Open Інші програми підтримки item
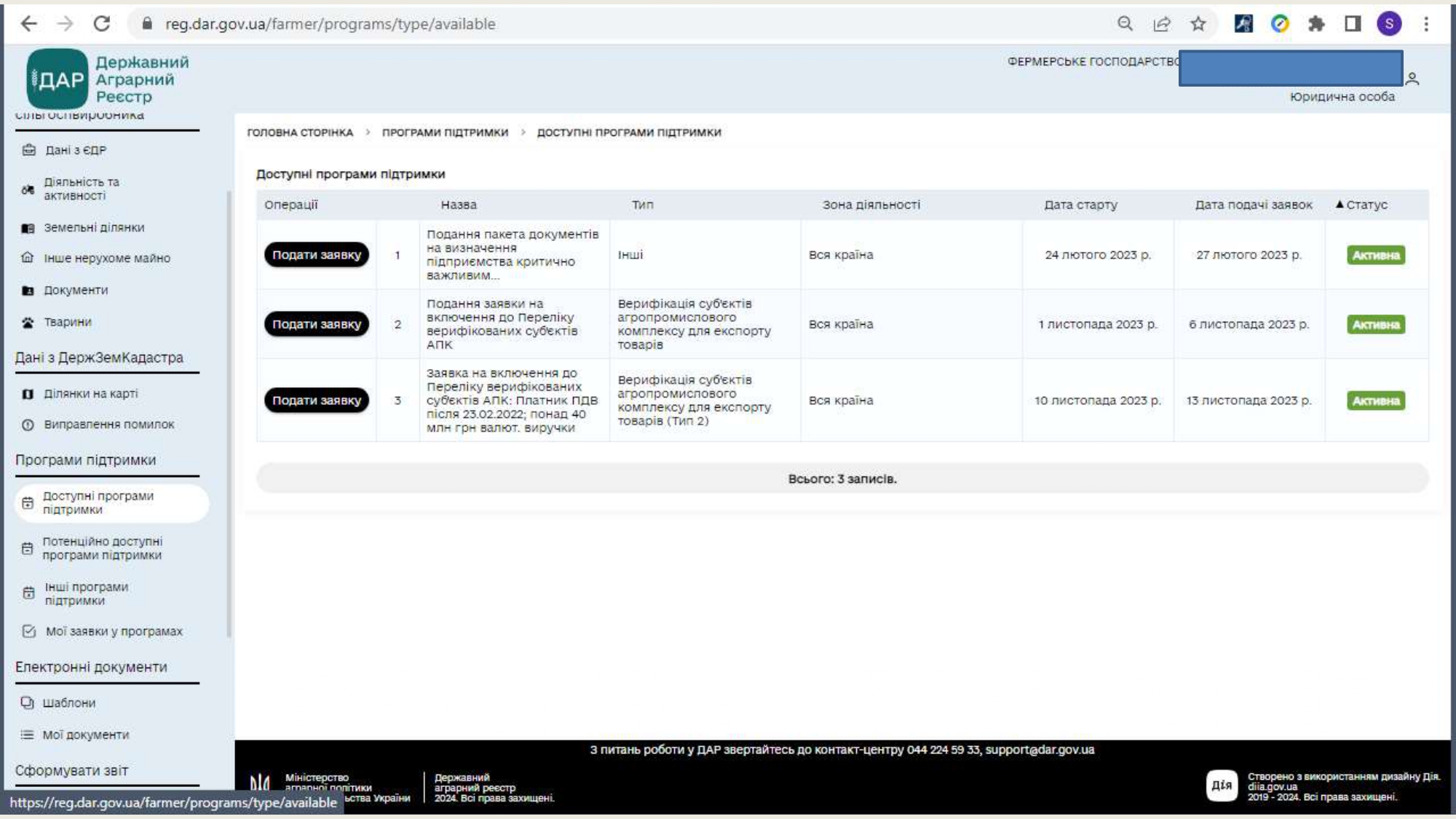Image resolution: width=1456 pixels, height=819 pixels. tap(86, 593)
